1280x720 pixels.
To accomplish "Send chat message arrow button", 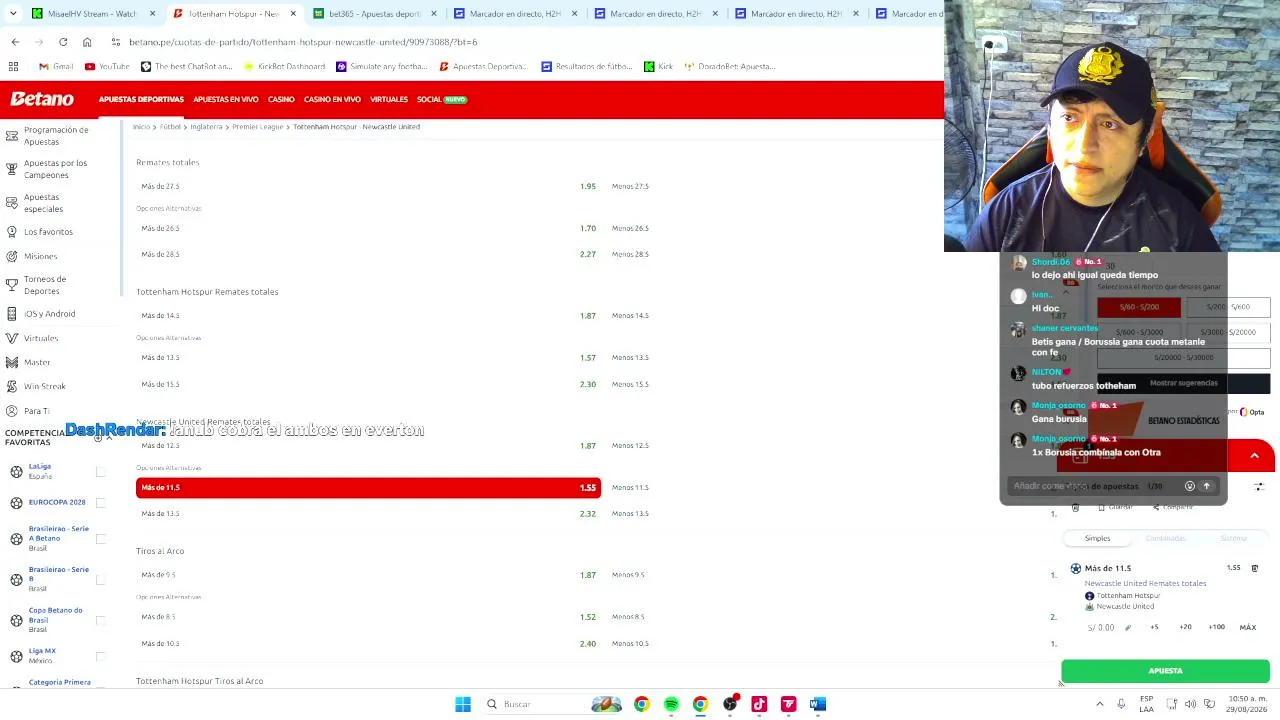I will (x=1206, y=486).
